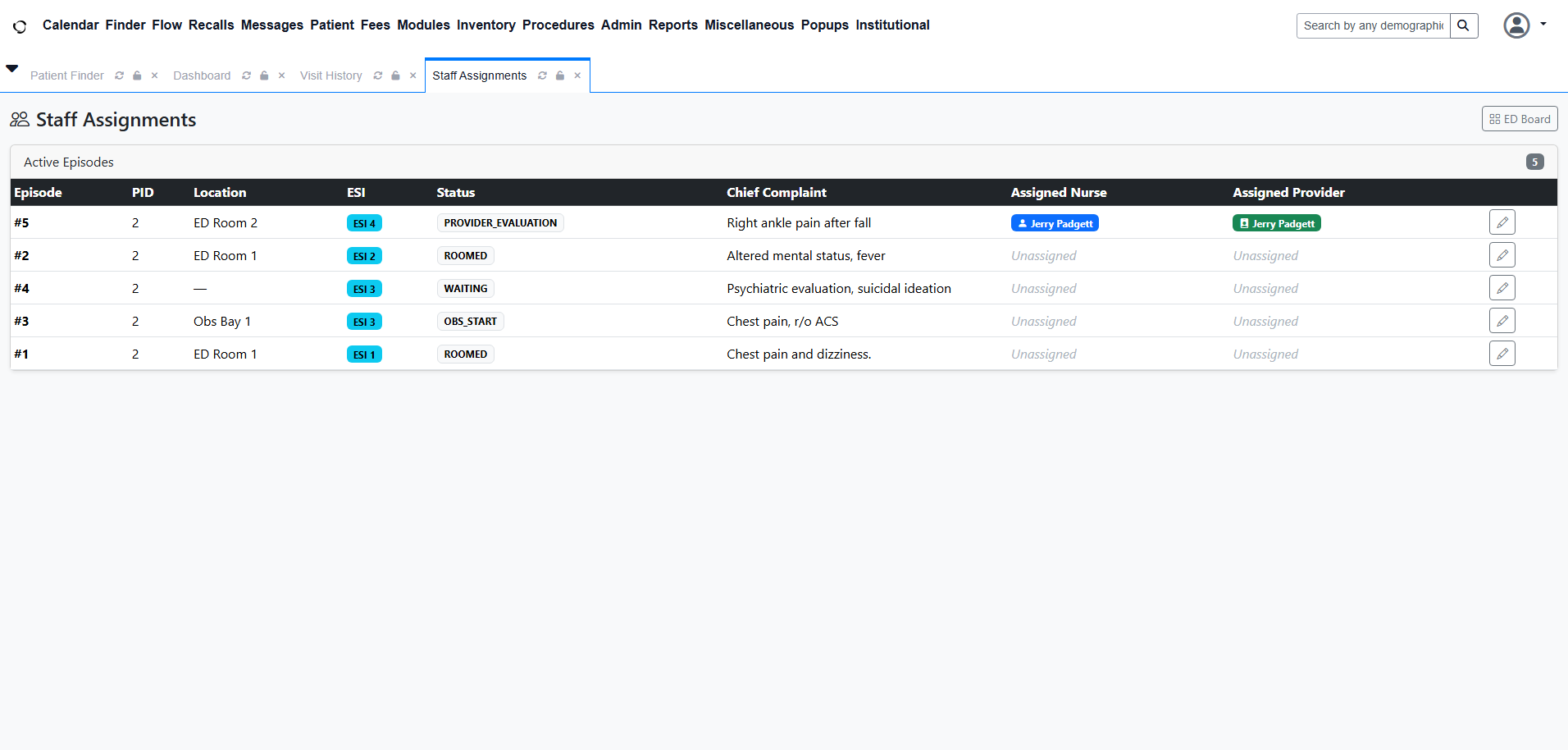Refresh the Staff Assignments tab
This screenshot has width=1568, height=750.
(542, 75)
